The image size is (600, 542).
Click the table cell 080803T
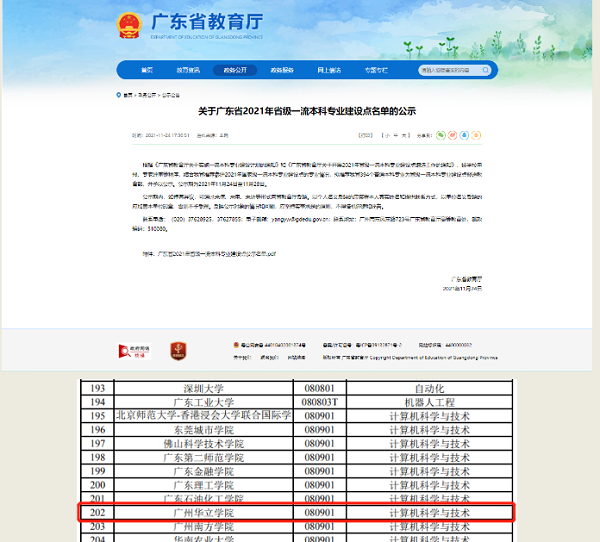tap(320, 402)
